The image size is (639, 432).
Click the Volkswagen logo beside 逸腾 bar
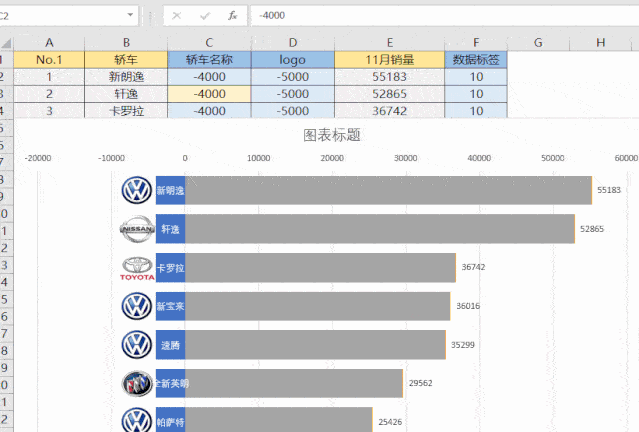(x=137, y=345)
